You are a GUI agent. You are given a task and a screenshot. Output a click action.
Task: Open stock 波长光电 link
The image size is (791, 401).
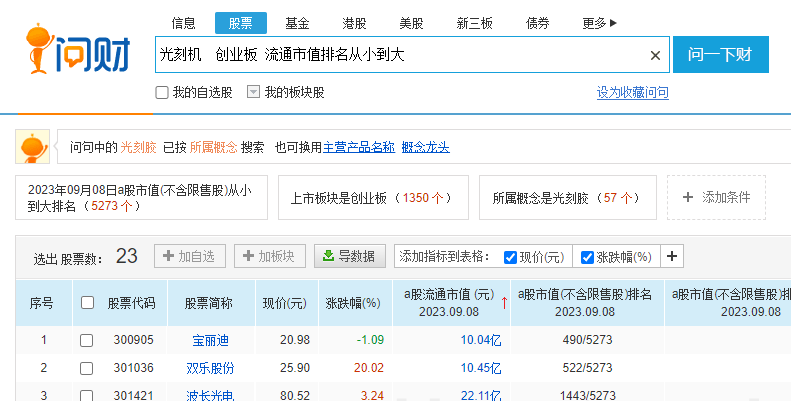[x=210, y=395]
